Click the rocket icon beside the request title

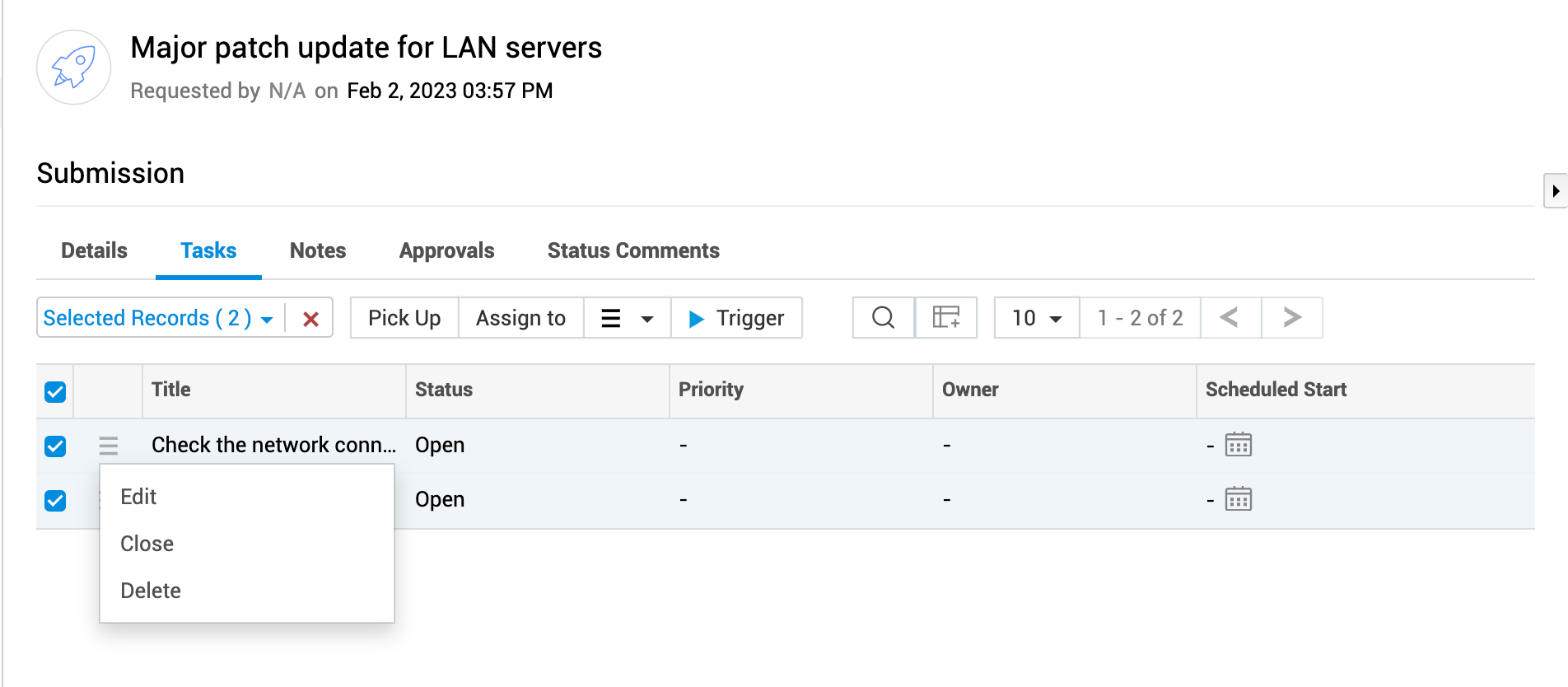[74, 68]
